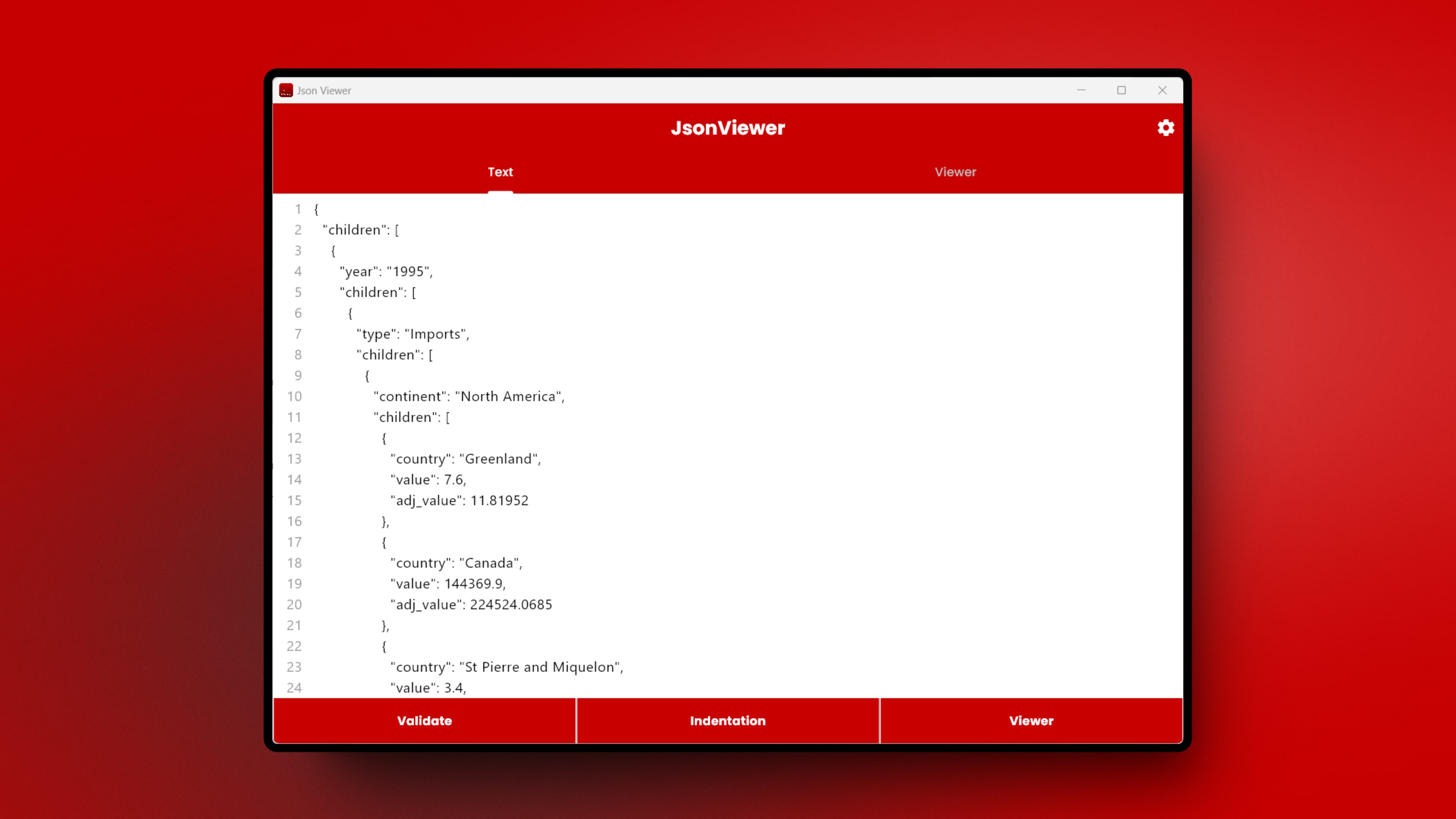Click line number 1 in the gutter
This screenshot has width=1456, height=819.
point(298,209)
